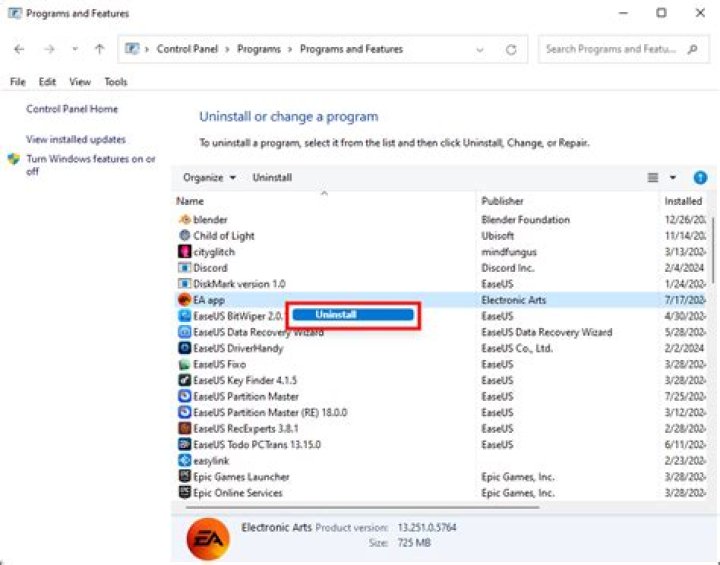Image resolution: width=720 pixels, height=565 pixels.
Task: Click the vertical list scrollbar
Action: [713, 250]
